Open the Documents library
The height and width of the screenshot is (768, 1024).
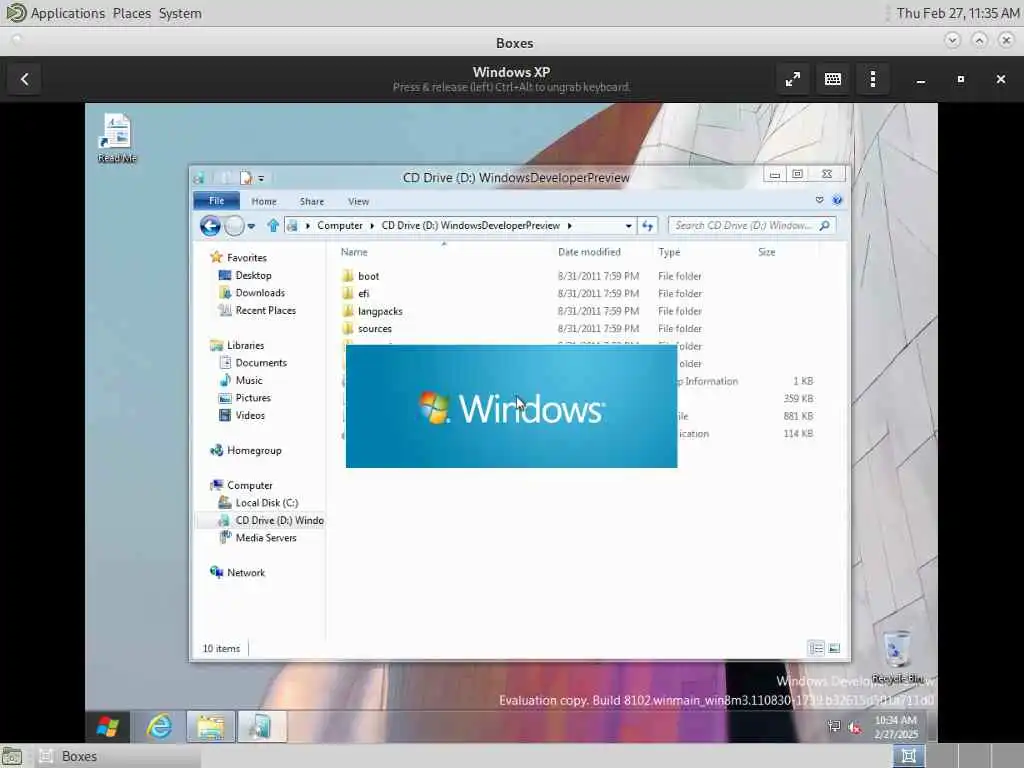coord(261,362)
